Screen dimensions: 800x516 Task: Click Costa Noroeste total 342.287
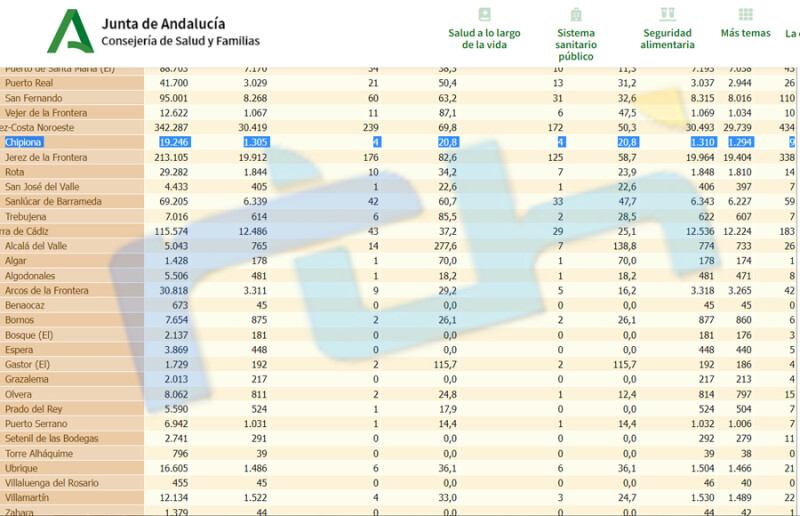[x=171, y=128]
